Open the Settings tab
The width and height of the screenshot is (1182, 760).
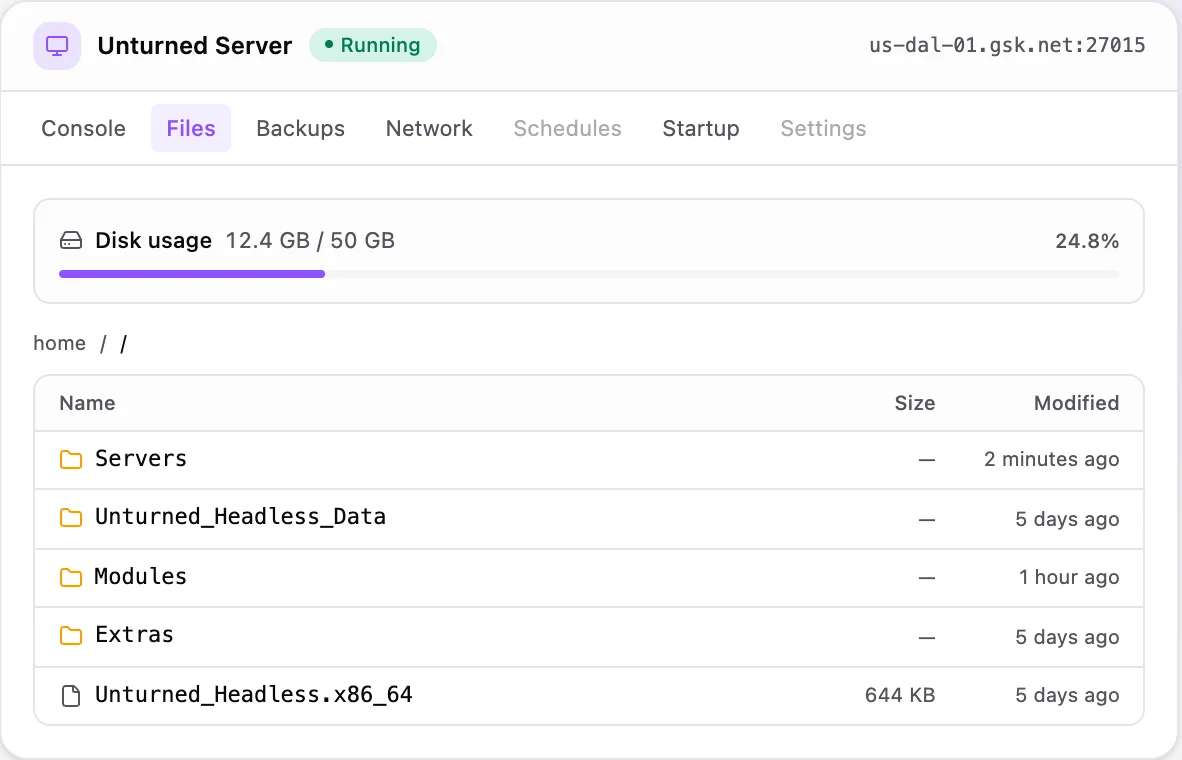click(x=823, y=128)
